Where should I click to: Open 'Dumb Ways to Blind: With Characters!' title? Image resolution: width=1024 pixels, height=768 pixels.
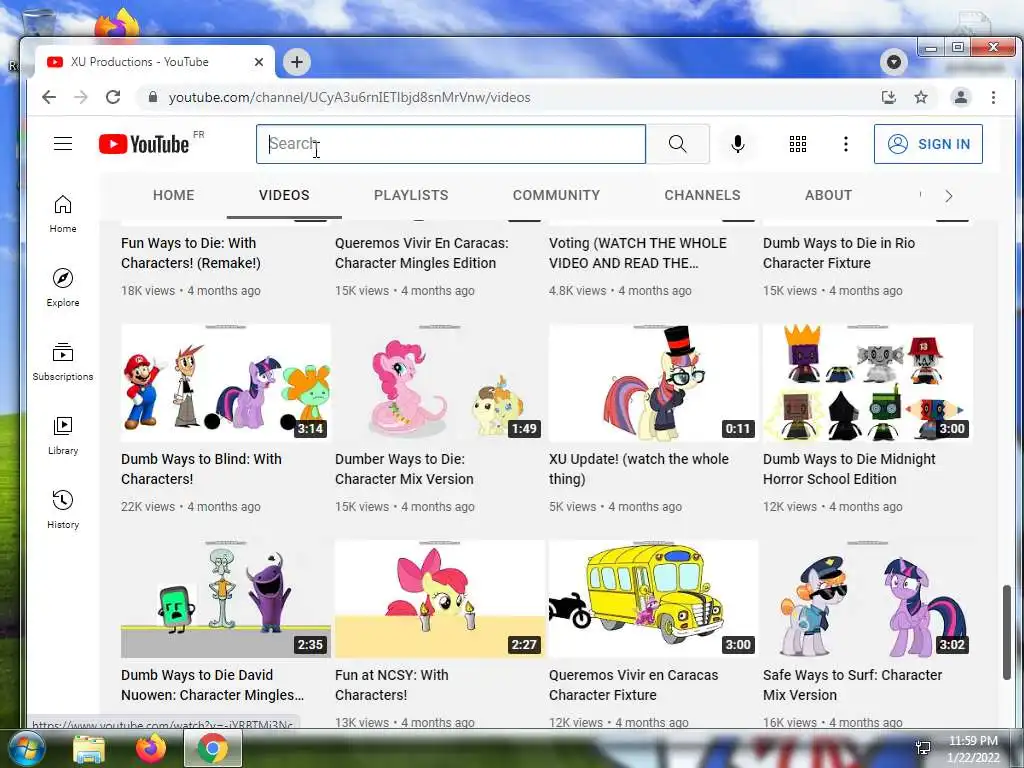(201, 469)
